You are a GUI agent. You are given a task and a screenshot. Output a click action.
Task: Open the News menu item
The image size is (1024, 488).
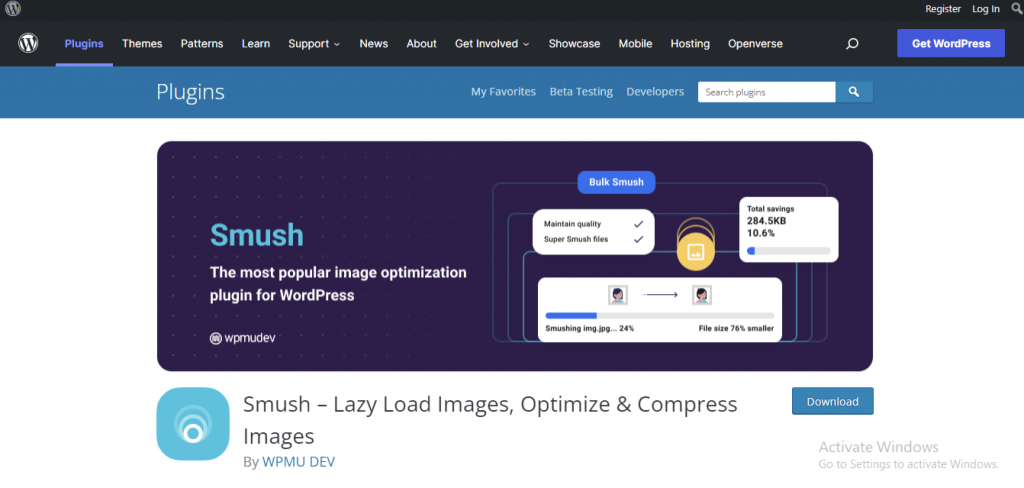[374, 44]
